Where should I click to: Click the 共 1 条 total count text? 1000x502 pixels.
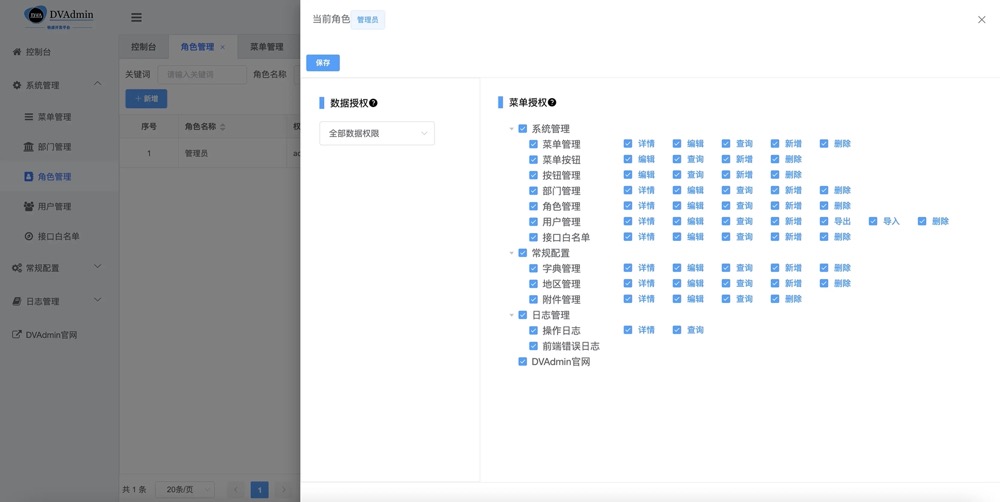(134, 490)
